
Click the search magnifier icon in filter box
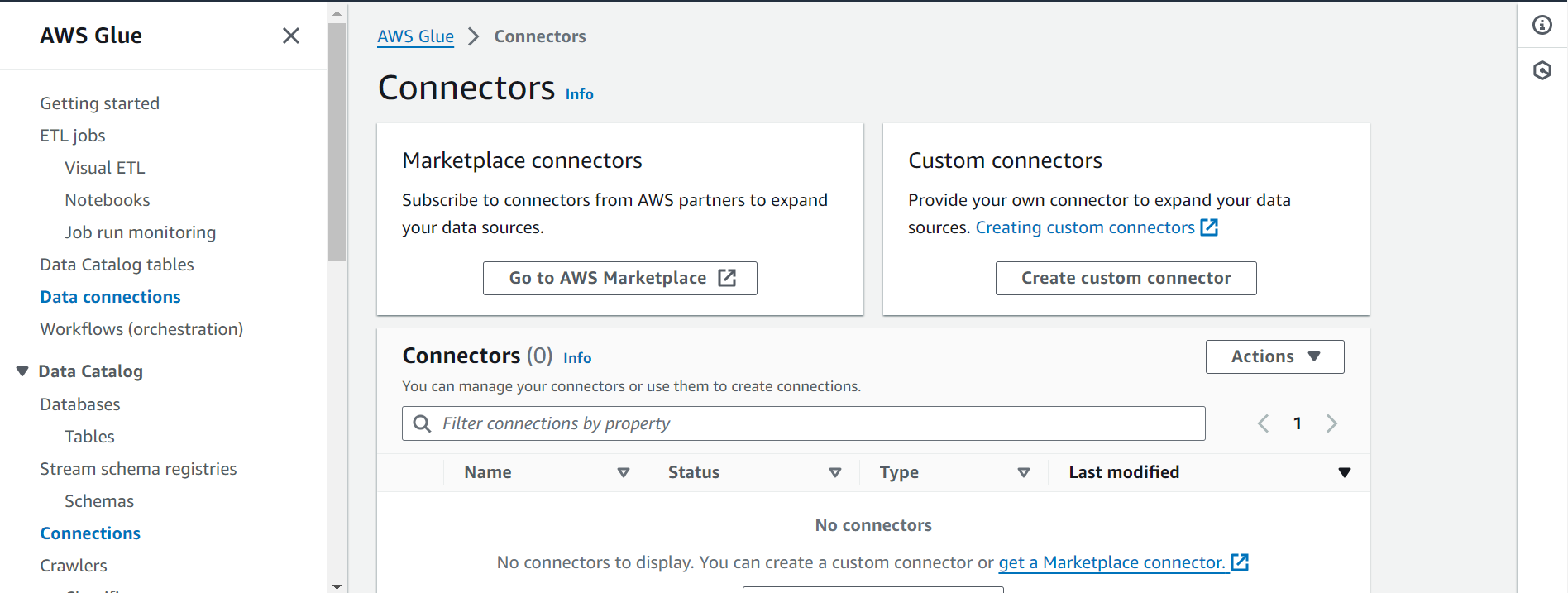(x=422, y=423)
